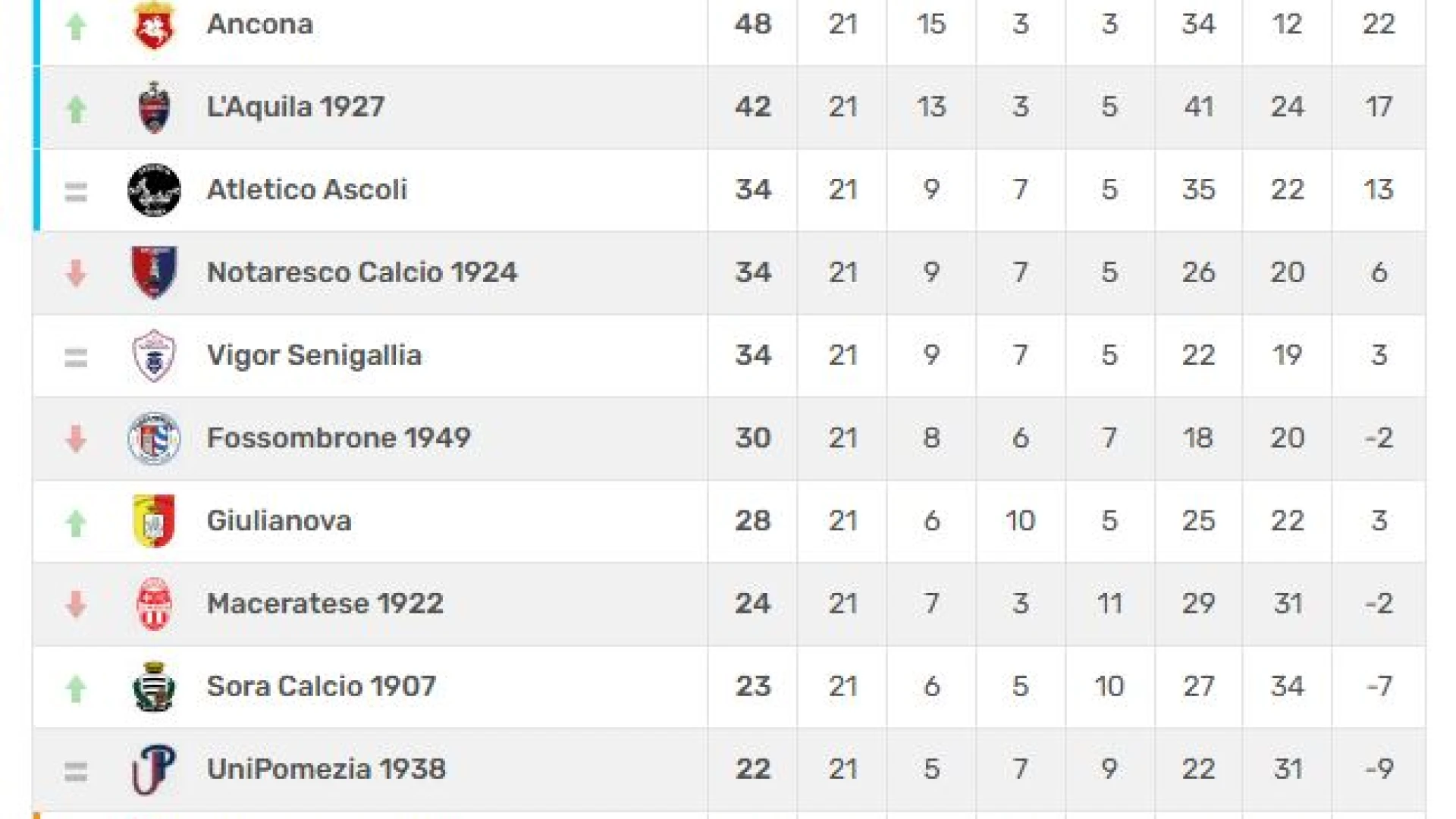This screenshot has width=1456, height=819.
Task: Click L'Aquila 1927's points total of 42
Action: pyautogui.click(x=752, y=107)
